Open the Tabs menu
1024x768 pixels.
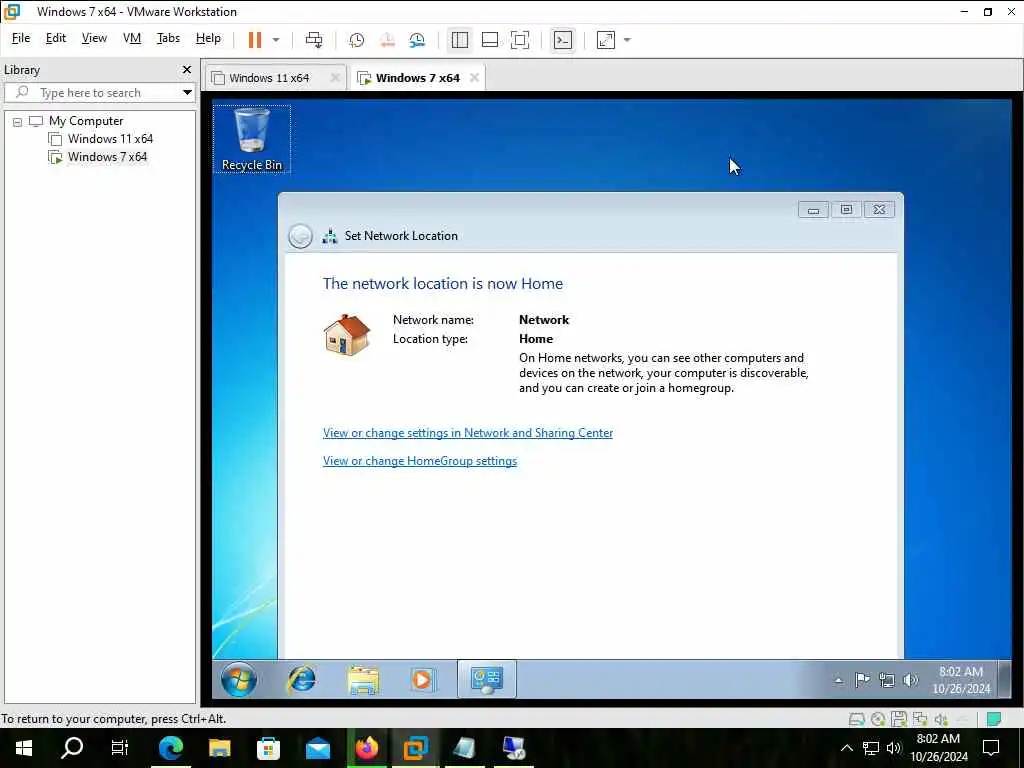click(168, 38)
